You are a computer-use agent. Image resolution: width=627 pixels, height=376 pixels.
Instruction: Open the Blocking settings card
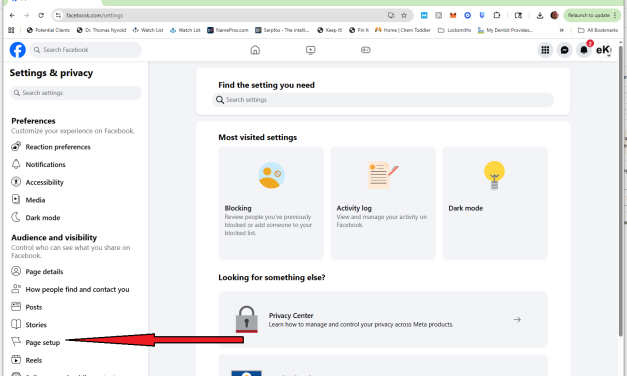[x=271, y=203]
